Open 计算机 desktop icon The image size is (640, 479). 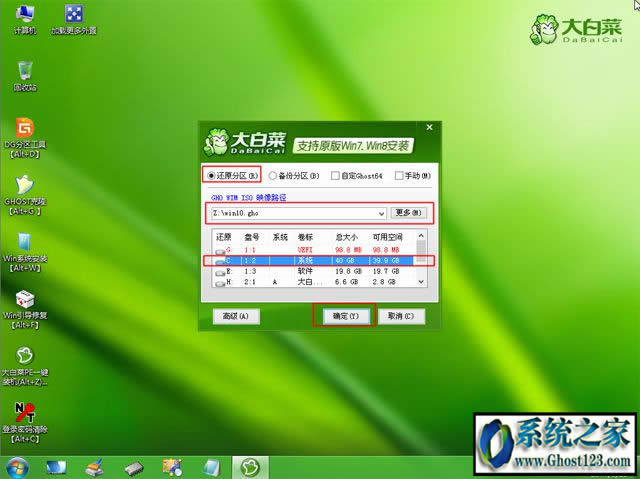pos(23,15)
